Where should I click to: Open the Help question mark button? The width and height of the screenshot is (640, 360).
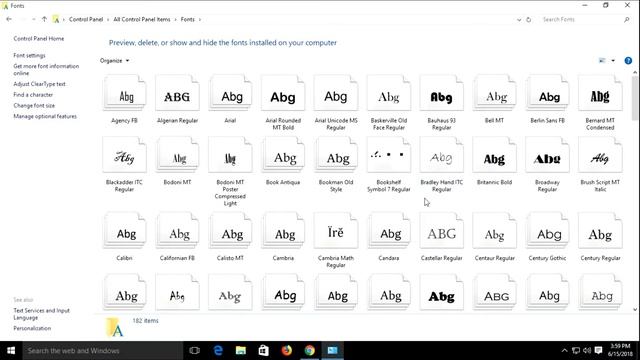click(x=628, y=60)
